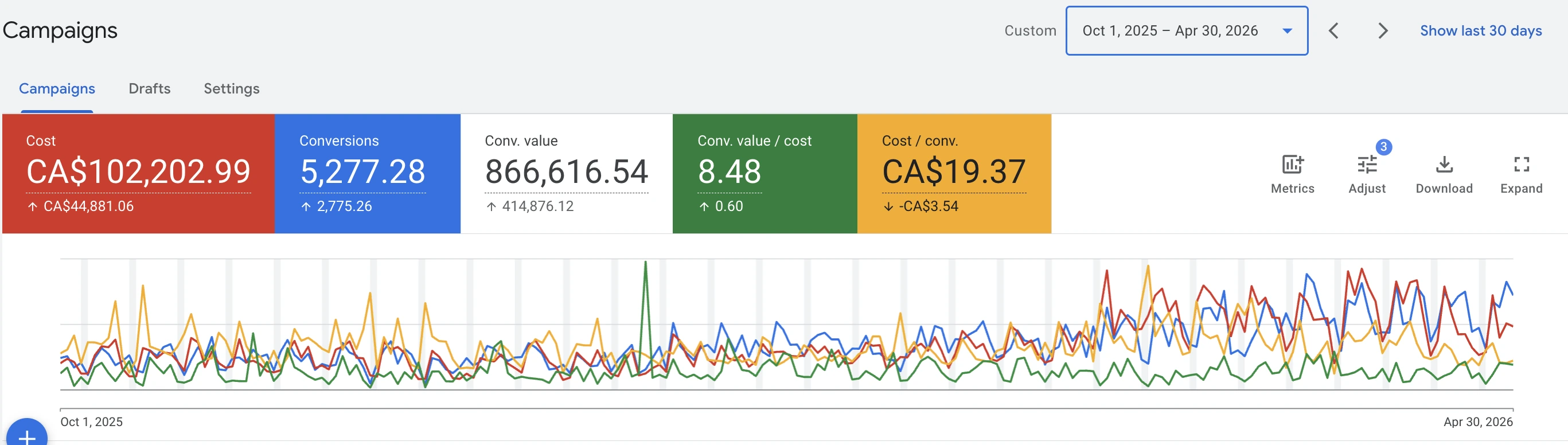Screen dimensions: 1568x445
Task: Select the red Cost metric card
Action: [x=138, y=174]
